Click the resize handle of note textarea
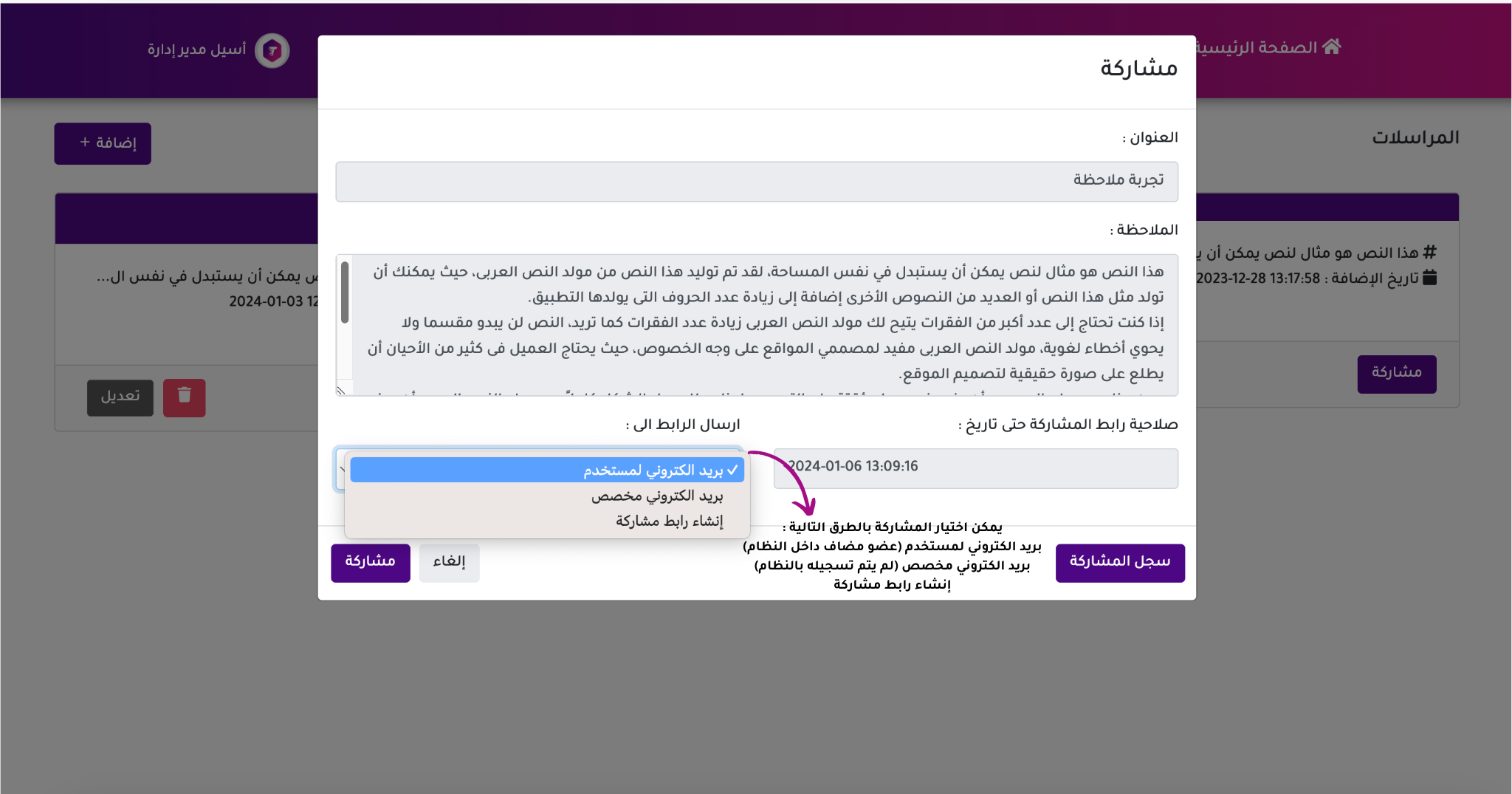This screenshot has height=794, width=1512. (x=341, y=391)
